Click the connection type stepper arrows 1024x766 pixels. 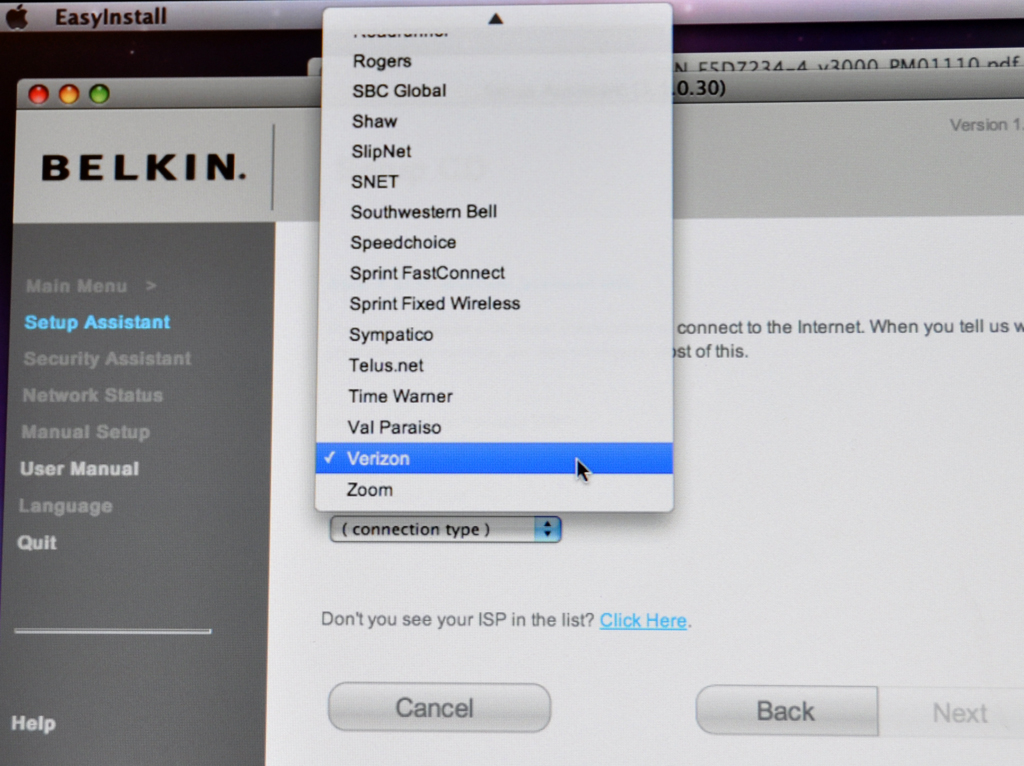click(547, 529)
